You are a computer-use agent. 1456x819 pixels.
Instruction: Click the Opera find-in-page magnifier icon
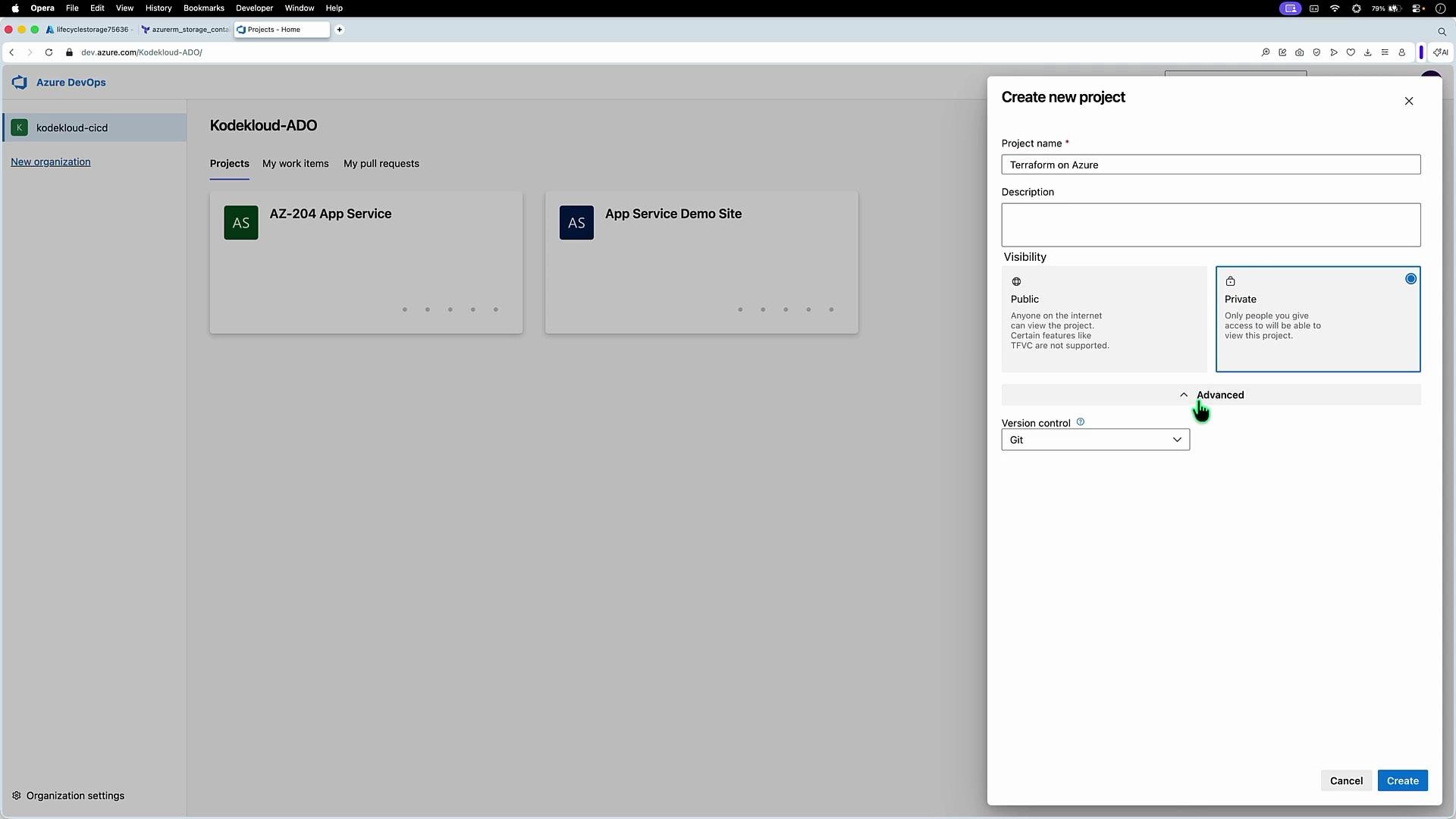point(1266,52)
